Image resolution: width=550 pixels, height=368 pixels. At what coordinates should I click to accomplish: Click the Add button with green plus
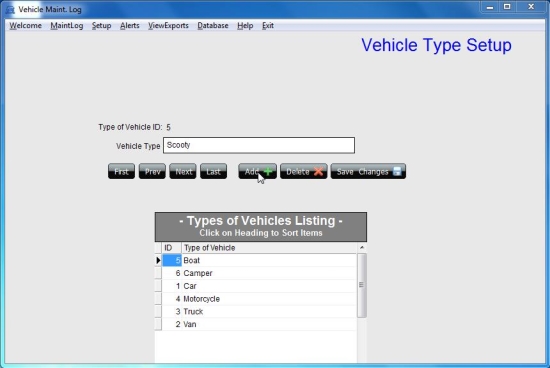coord(257,171)
